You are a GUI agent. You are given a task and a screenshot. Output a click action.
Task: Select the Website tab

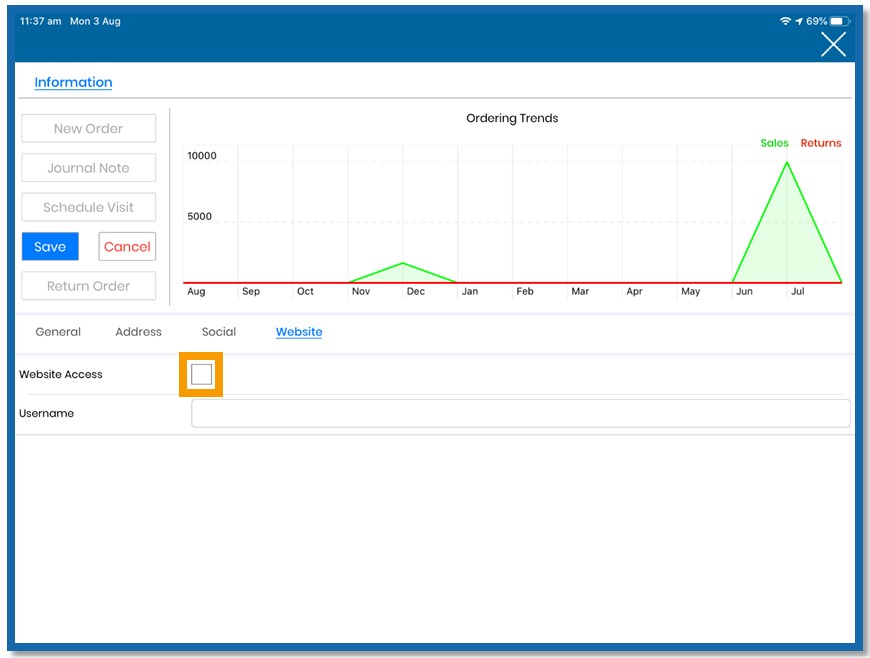(299, 332)
